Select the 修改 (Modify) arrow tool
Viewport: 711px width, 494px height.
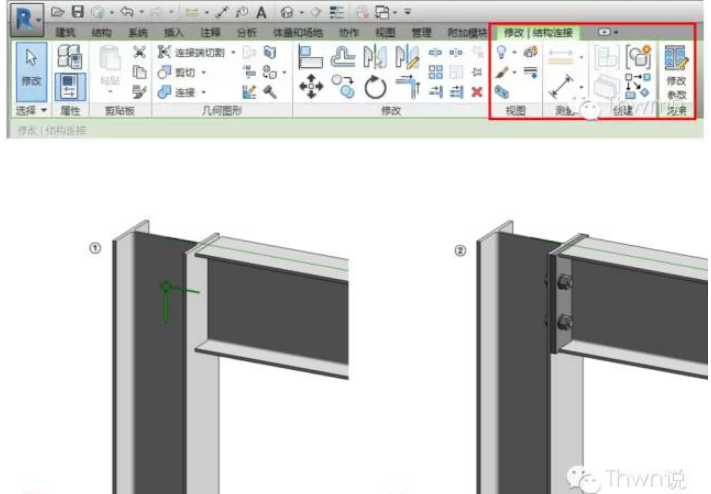coord(31,72)
